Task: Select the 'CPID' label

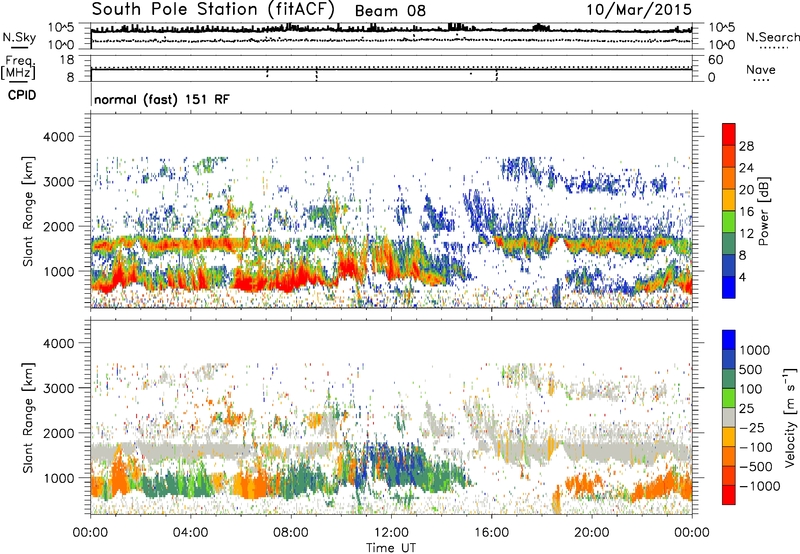Action: point(22,95)
